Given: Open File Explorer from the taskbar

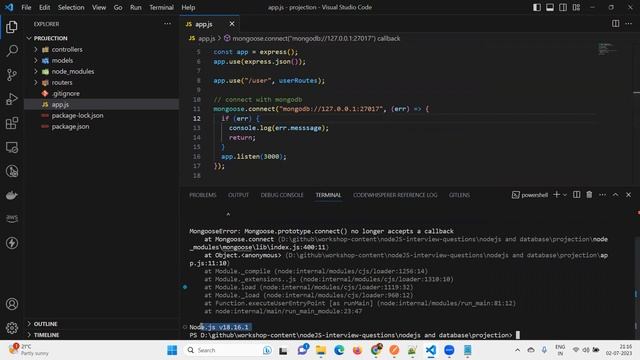Looking at the screenshot, I should (x=321, y=350).
